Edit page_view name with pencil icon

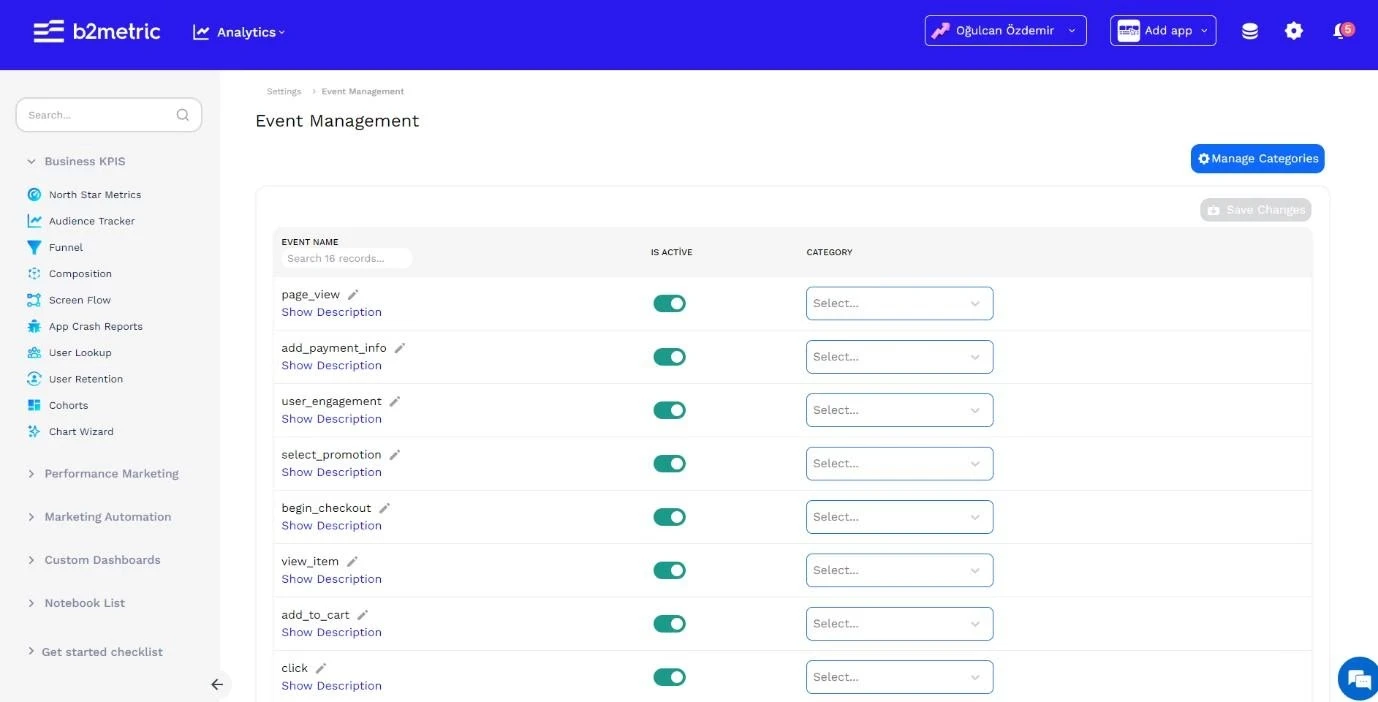tap(353, 295)
